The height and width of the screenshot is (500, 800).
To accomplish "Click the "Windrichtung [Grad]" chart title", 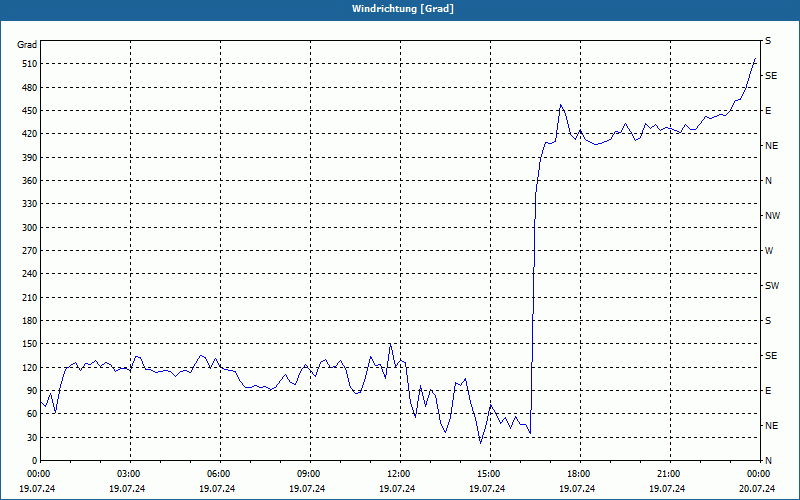I will pyautogui.click(x=403, y=9).
